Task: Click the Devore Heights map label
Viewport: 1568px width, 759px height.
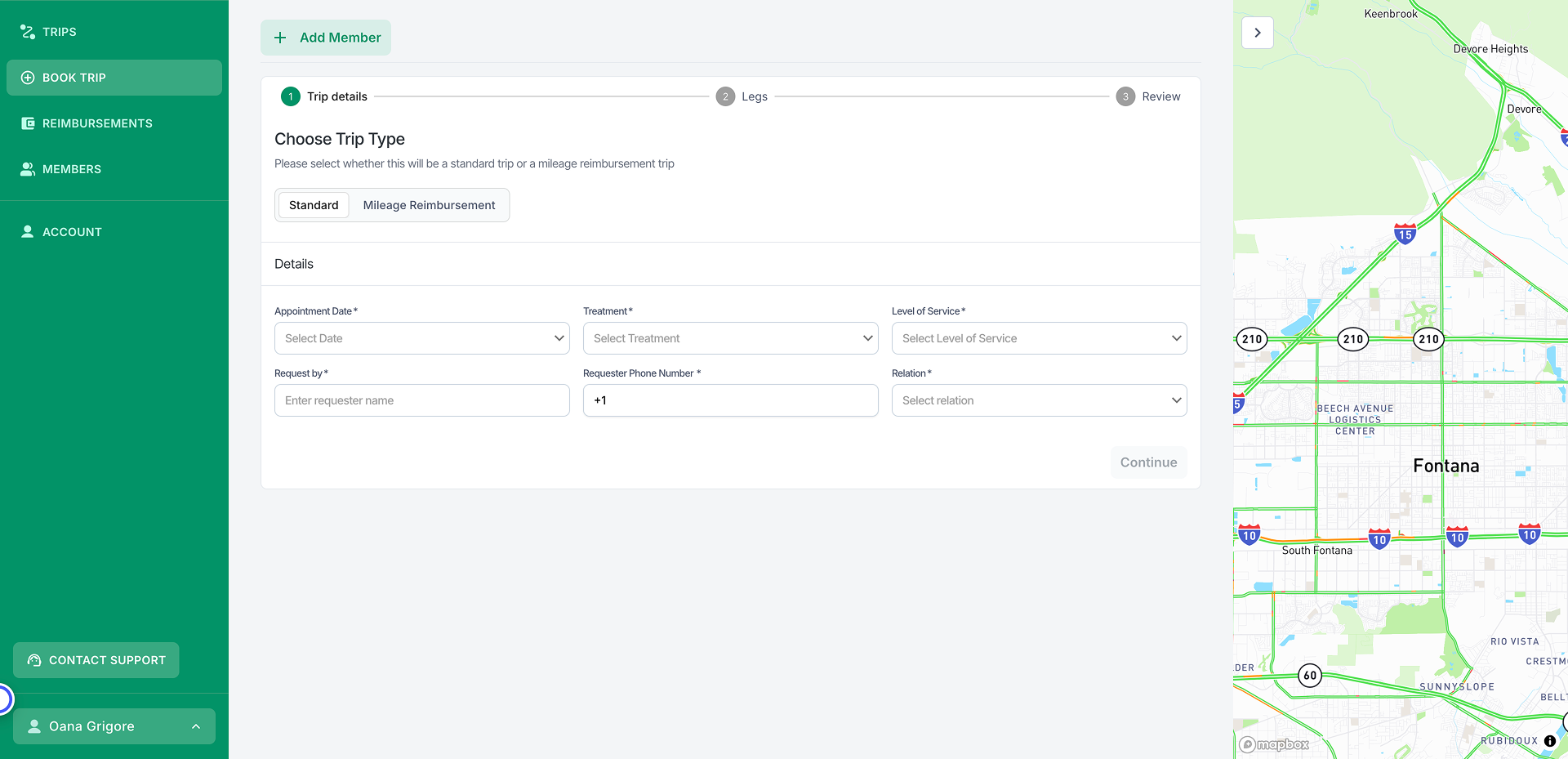Action: 1490,49
